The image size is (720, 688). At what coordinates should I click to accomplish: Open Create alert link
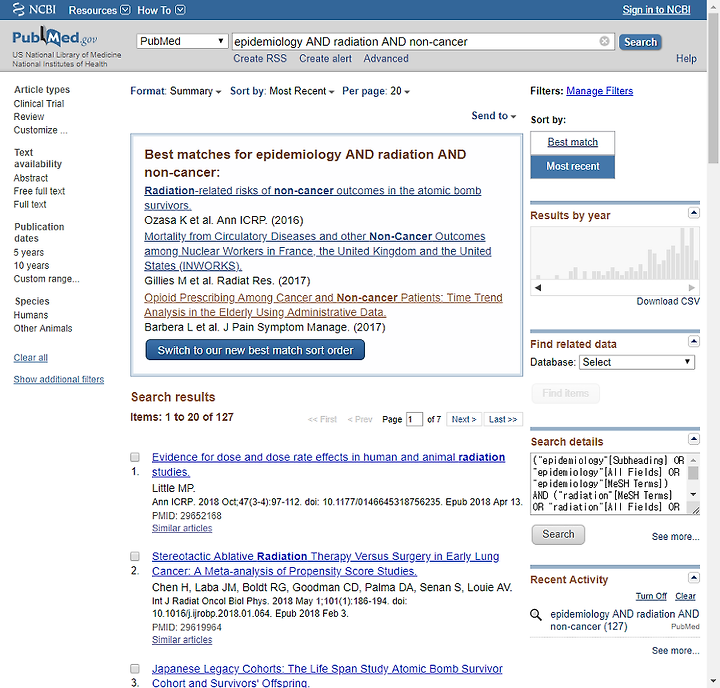click(326, 59)
